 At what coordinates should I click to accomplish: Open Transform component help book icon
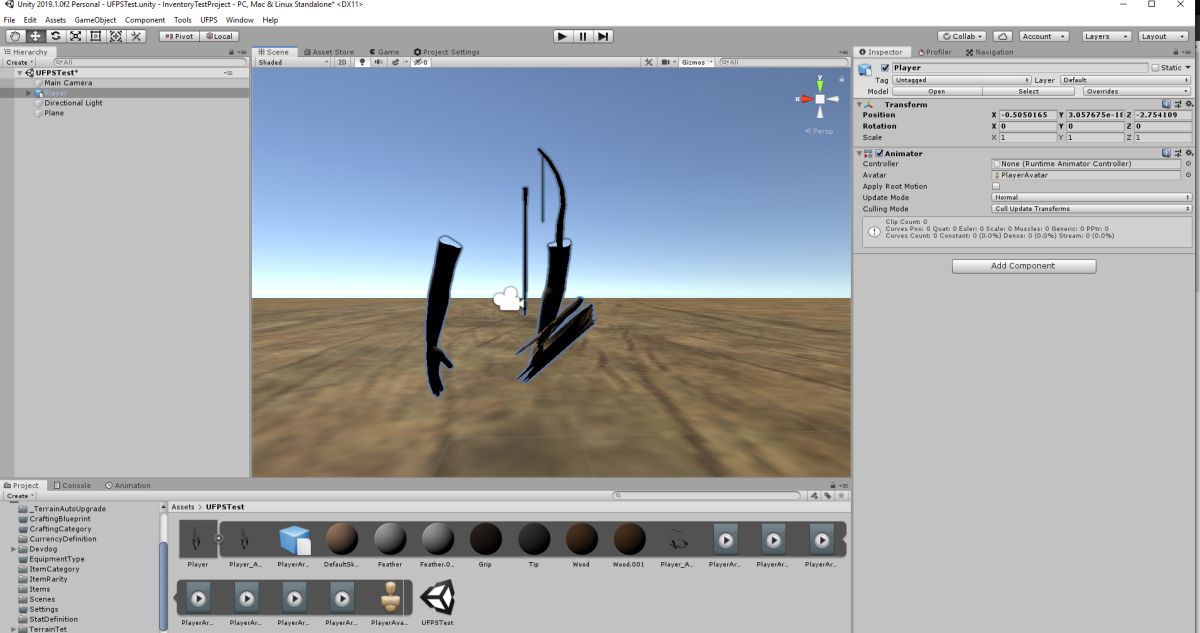[x=1167, y=104]
